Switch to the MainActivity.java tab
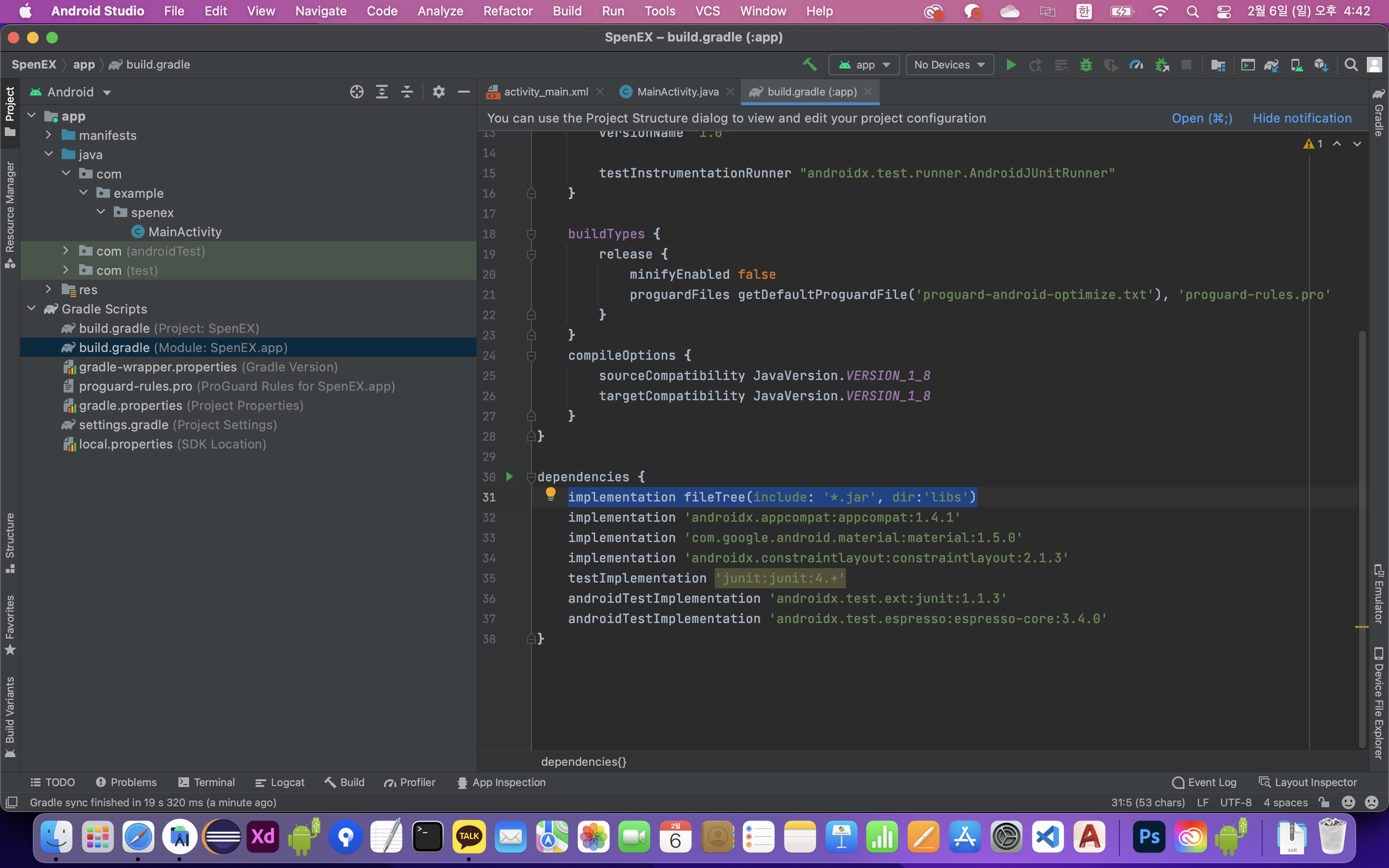This screenshot has height=868, width=1389. pos(677,92)
